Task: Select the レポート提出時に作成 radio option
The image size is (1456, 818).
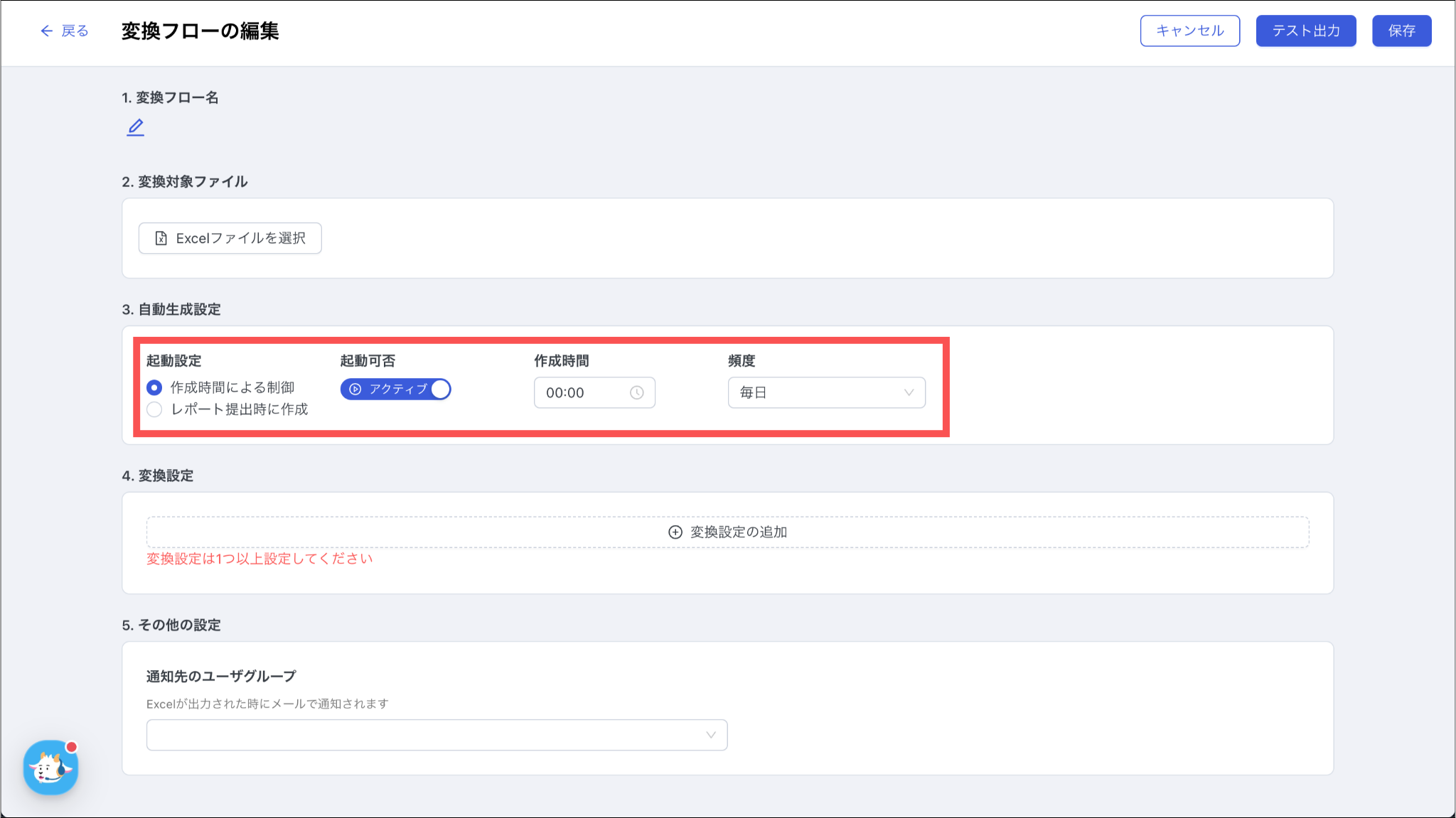Action: (154, 409)
